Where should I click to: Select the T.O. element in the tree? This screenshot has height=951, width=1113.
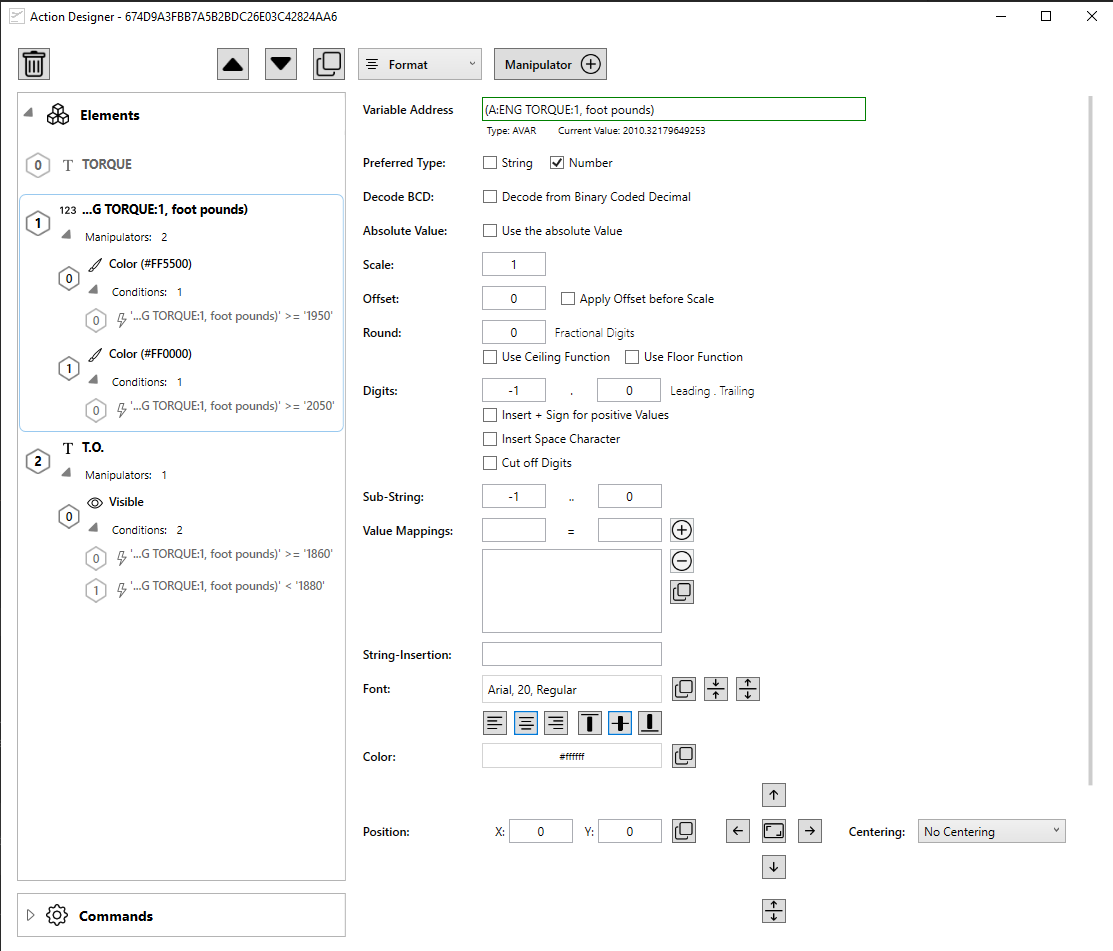coord(93,448)
